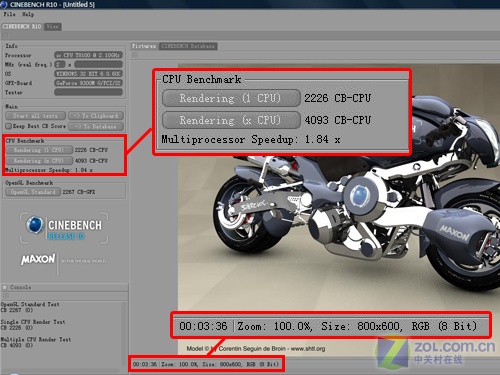Viewport: 500px width, 375px height.
Task: Click the MHz multiplier field showing 2
Action: point(60,64)
